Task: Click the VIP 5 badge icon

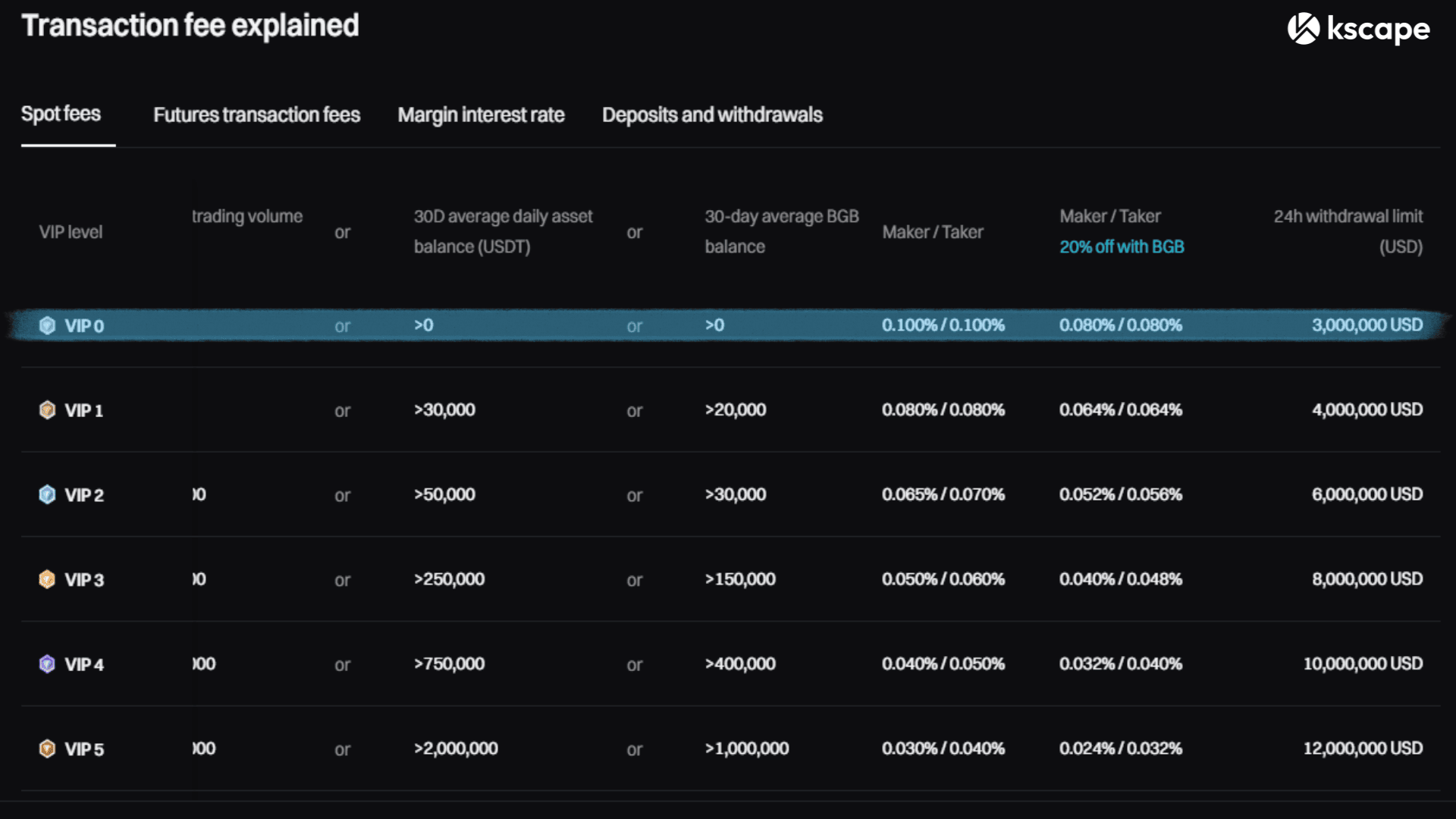Action: click(47, 748)
